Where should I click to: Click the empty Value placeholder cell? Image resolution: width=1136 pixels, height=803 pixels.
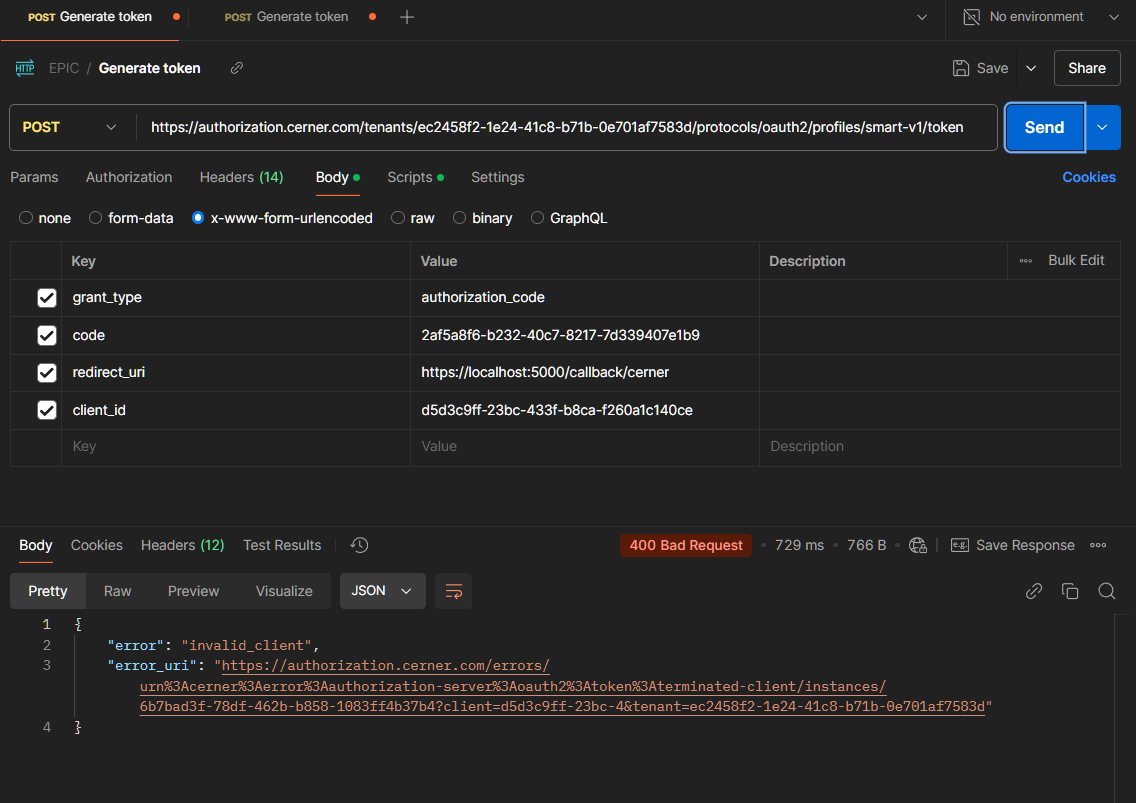(x=585, y=447)
